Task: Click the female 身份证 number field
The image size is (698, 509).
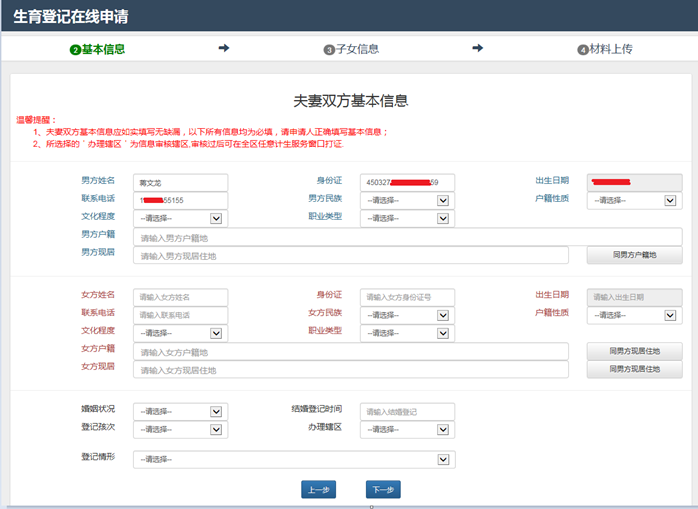Action: click(407, 297)
